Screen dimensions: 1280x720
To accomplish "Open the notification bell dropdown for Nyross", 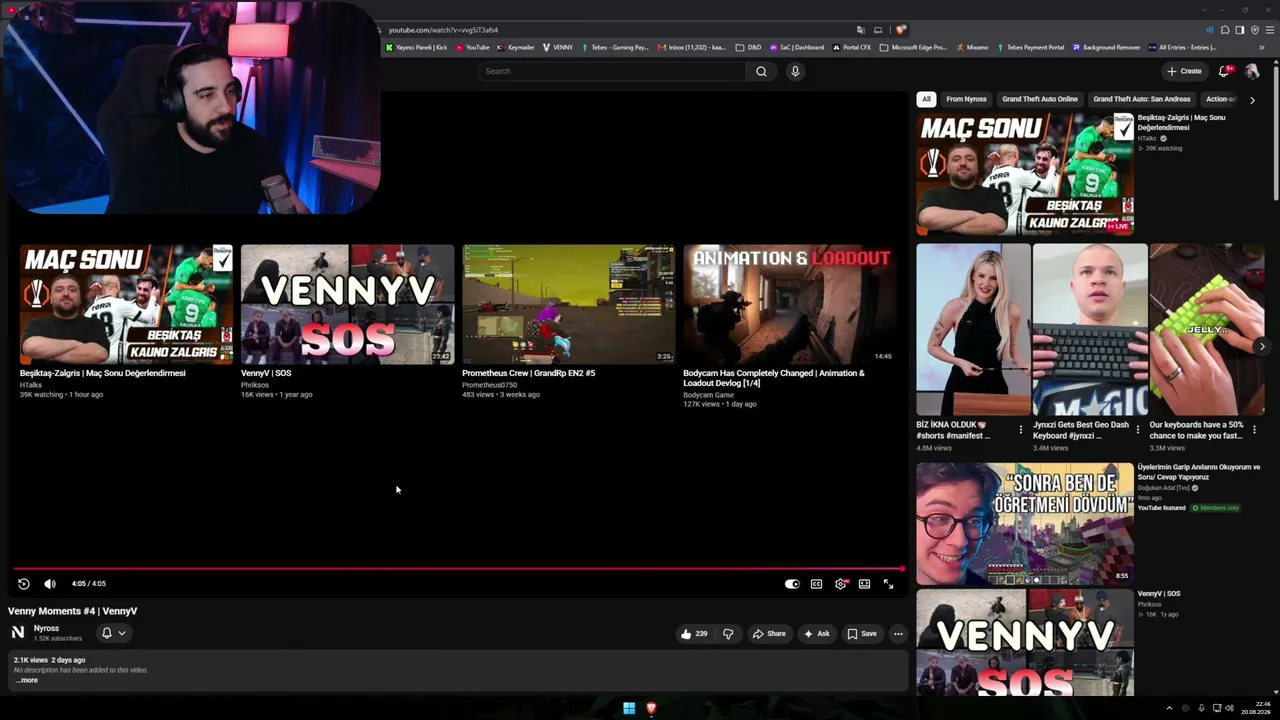I will [x=114, y=633].
